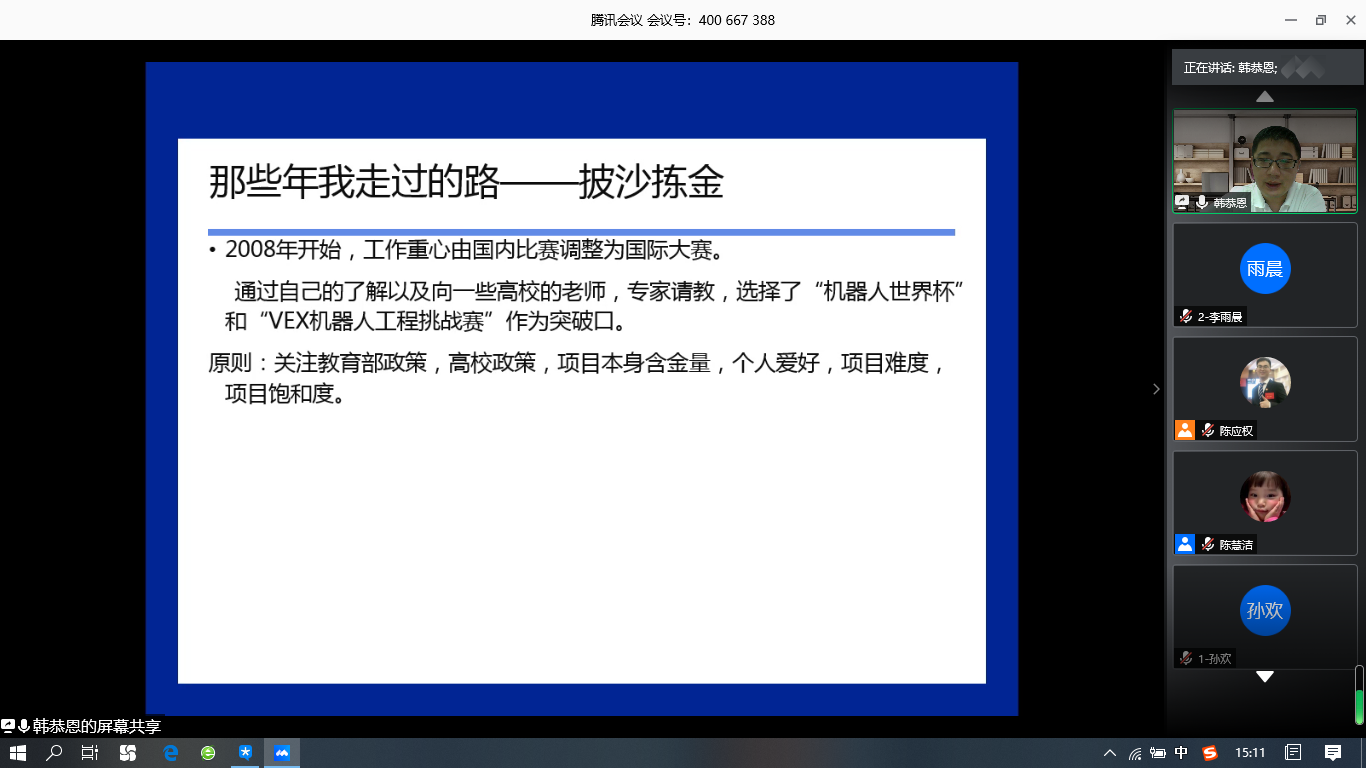Toggle the Chinese input mode indicator 中

click(1182, 753)
